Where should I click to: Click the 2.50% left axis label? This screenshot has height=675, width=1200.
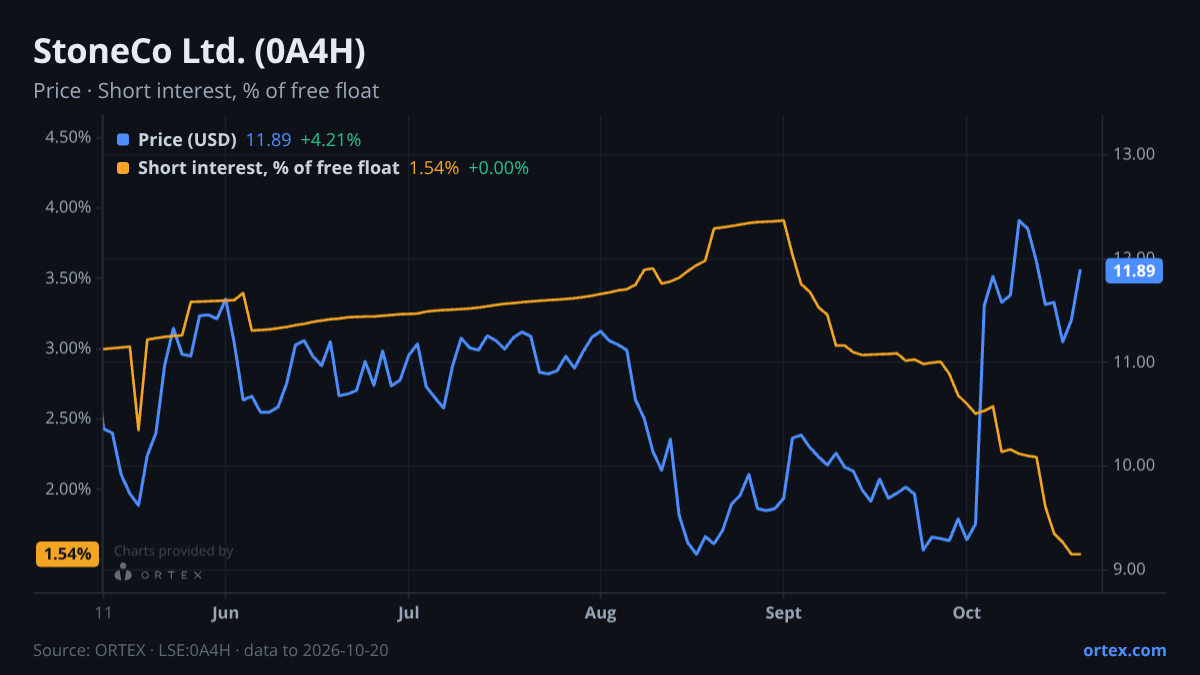68,418
